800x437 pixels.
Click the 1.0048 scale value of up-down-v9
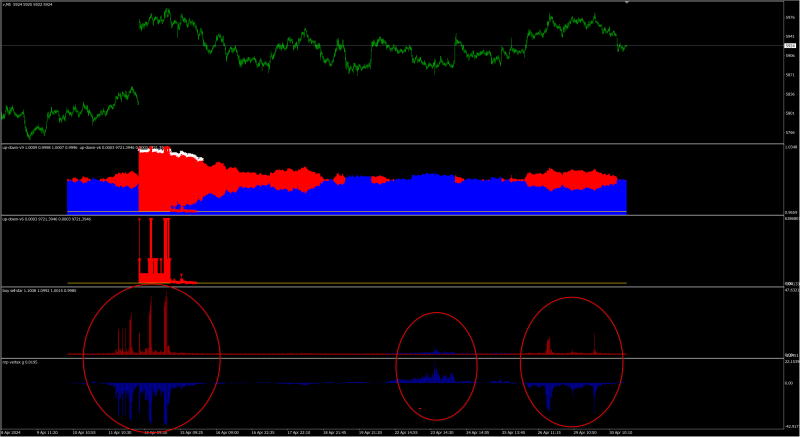pos(791,147)
